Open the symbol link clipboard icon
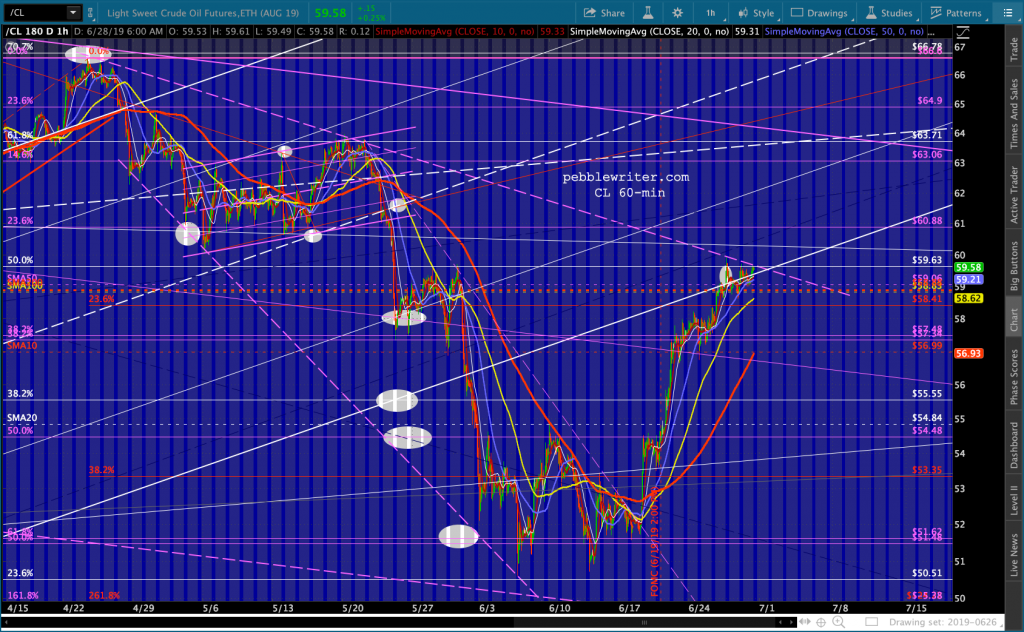The width and height of the screenshot is (1024, 632). point(91,12)
